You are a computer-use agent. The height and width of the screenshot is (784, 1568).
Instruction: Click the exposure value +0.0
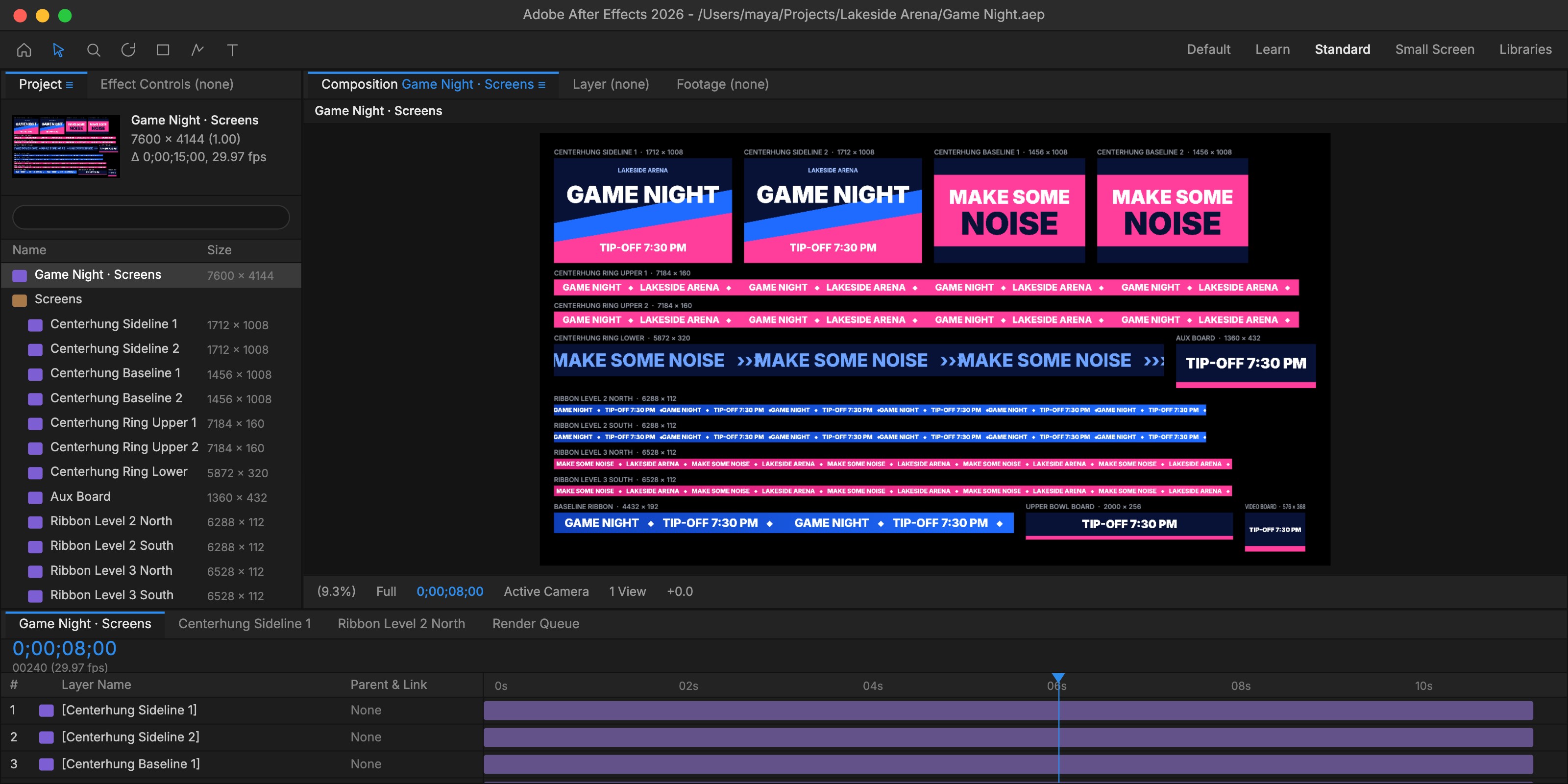click(680, 591)
